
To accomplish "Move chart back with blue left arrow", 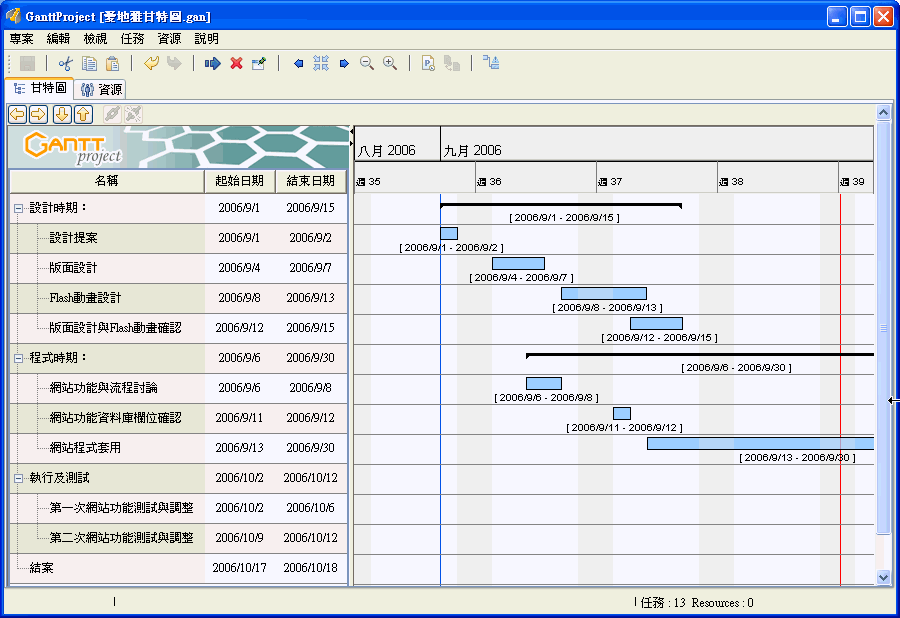I will [x=298, y=63].
